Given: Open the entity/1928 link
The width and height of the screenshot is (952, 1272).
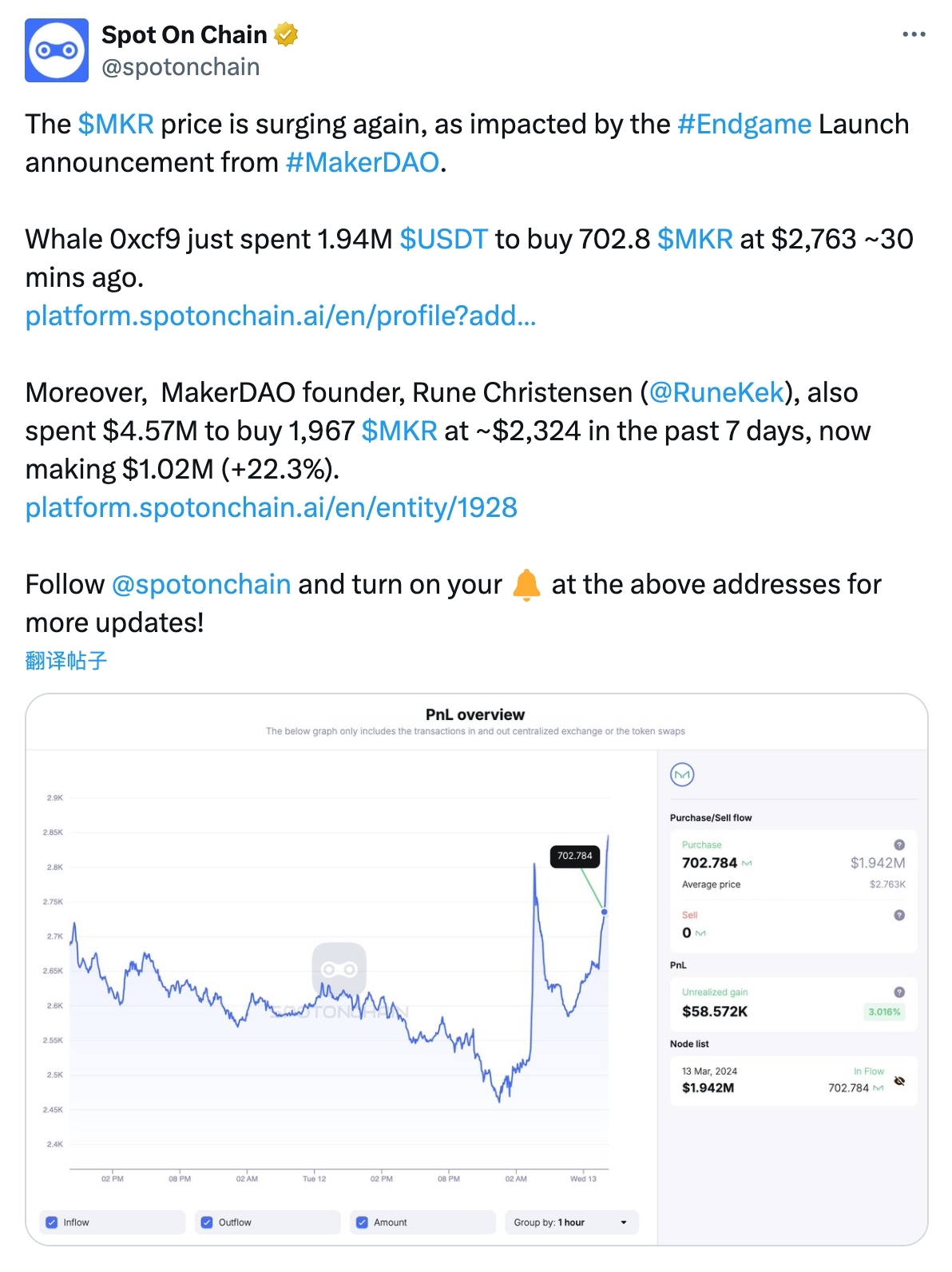Looking at the screenshot, I should (271, 507).
